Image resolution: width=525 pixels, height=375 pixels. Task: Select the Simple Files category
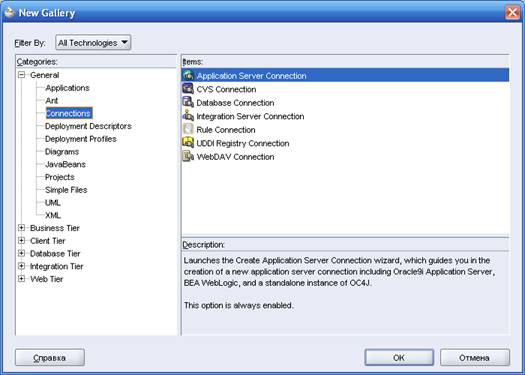point(66,190)
